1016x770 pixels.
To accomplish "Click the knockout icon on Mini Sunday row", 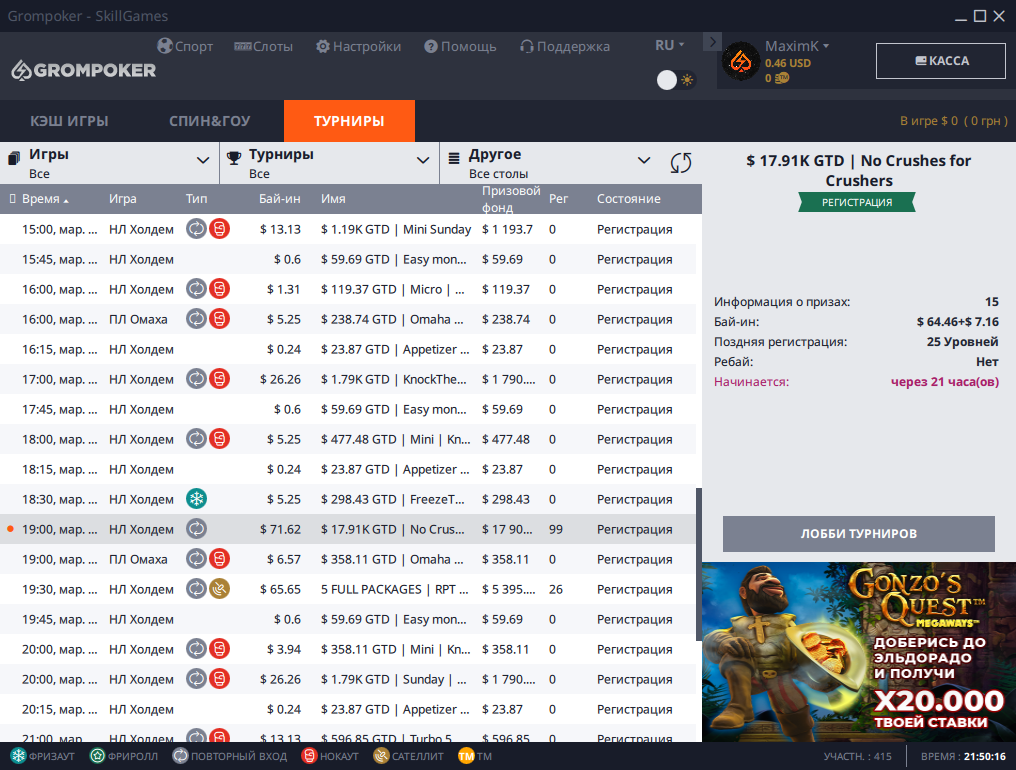I will click(x=220, y=229).
